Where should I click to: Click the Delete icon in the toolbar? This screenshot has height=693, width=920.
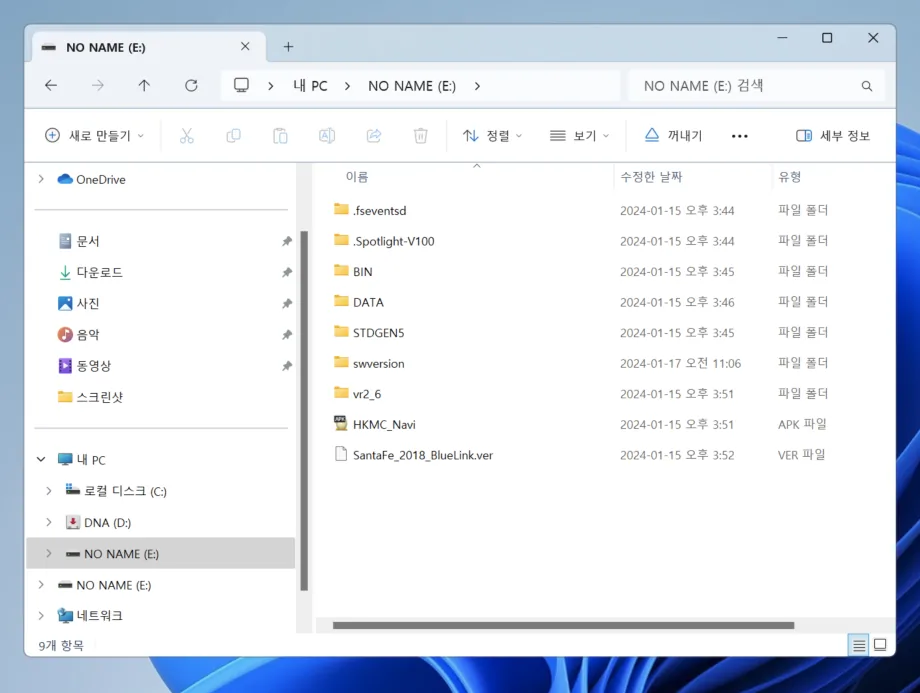[420, 135]
